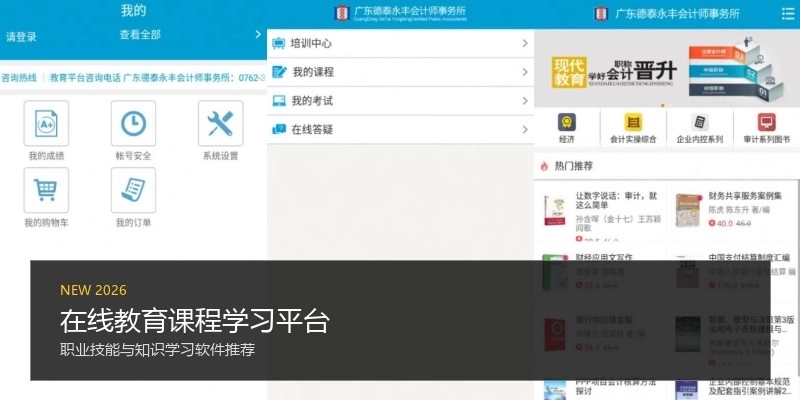Viewport: 800px width, 400px height.
Task: Tap the 咨询热线 hotline label
Action: click(x=19, y=78)
